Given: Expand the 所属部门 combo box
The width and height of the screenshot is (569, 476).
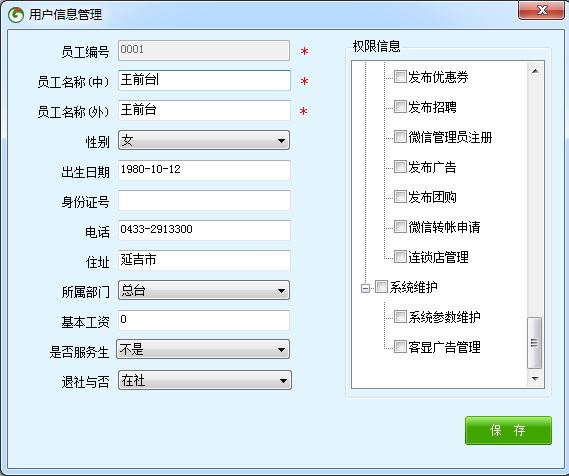Looking at the screenshot, I should (204, 290).
